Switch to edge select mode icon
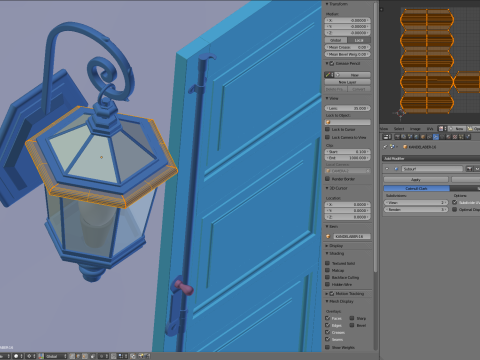Viewport: 480px width, 360px height. click(x=78, y=356)
